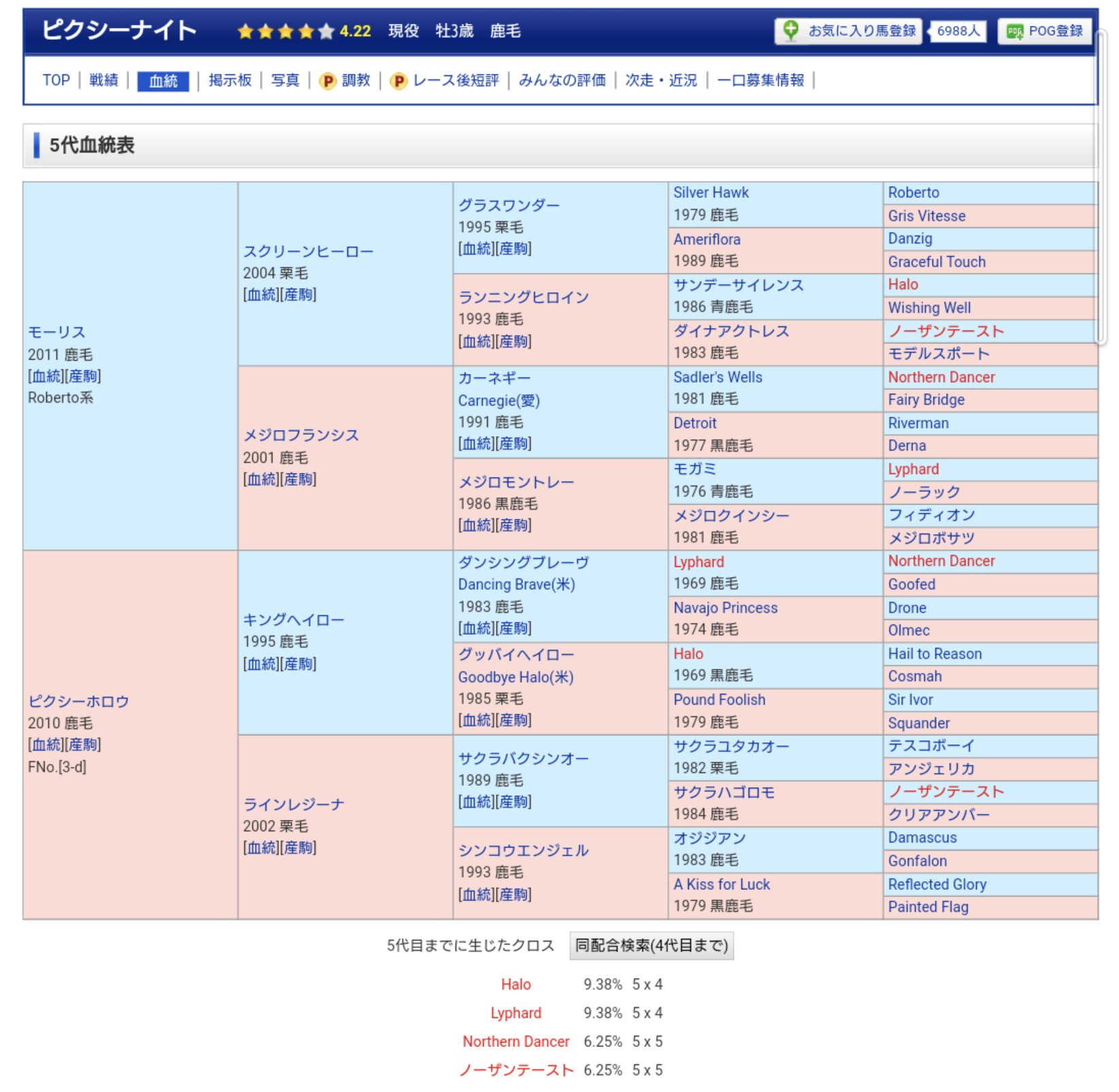1119x1092 pixels.
Task: Click the グッバイヘイロー link
Action: point(516,655)
